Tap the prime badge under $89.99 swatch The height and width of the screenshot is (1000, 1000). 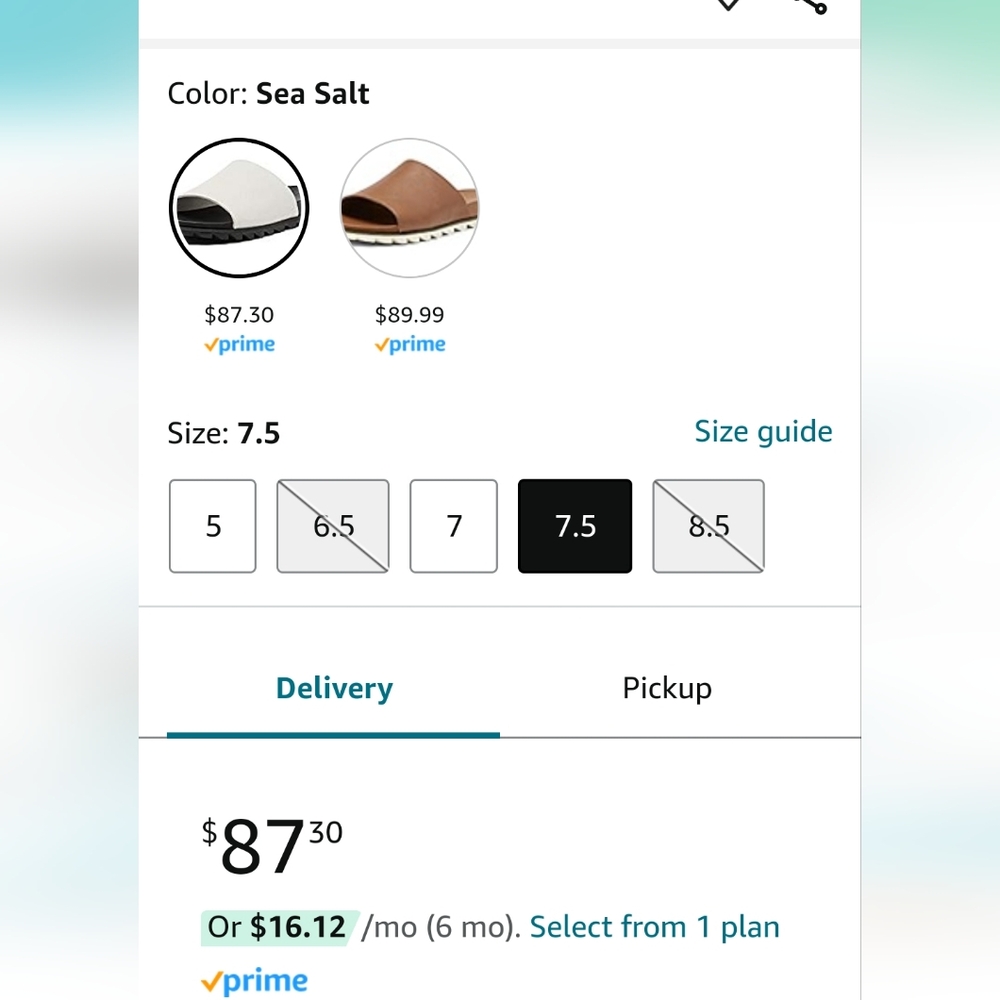[409, 344]
